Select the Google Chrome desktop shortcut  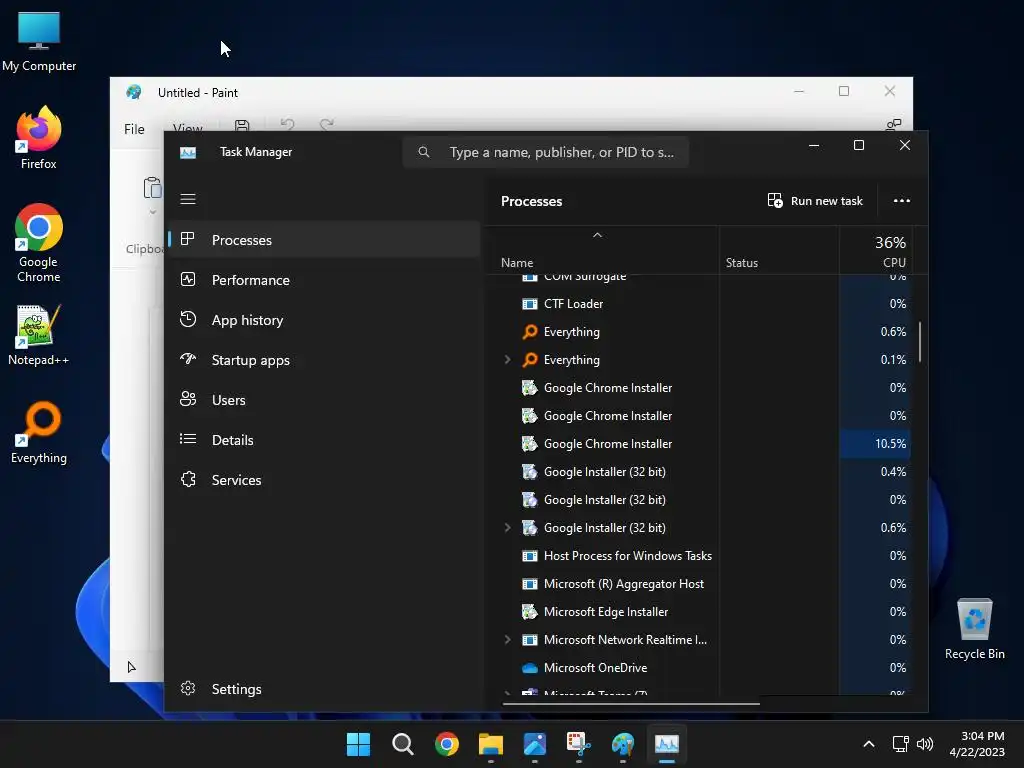click(39, 243)
